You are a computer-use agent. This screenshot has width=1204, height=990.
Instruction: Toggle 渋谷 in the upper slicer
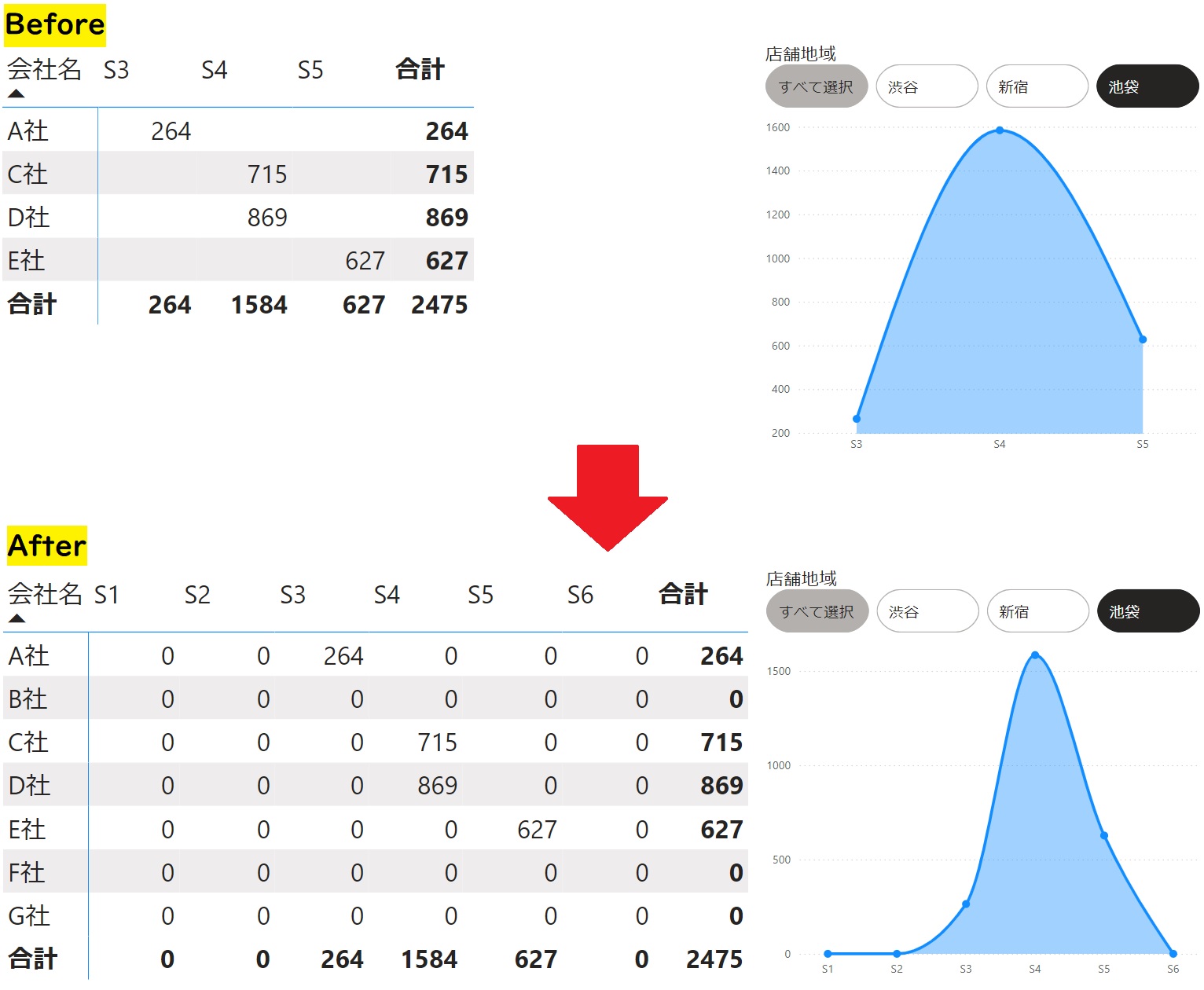(x=927, y=86)
